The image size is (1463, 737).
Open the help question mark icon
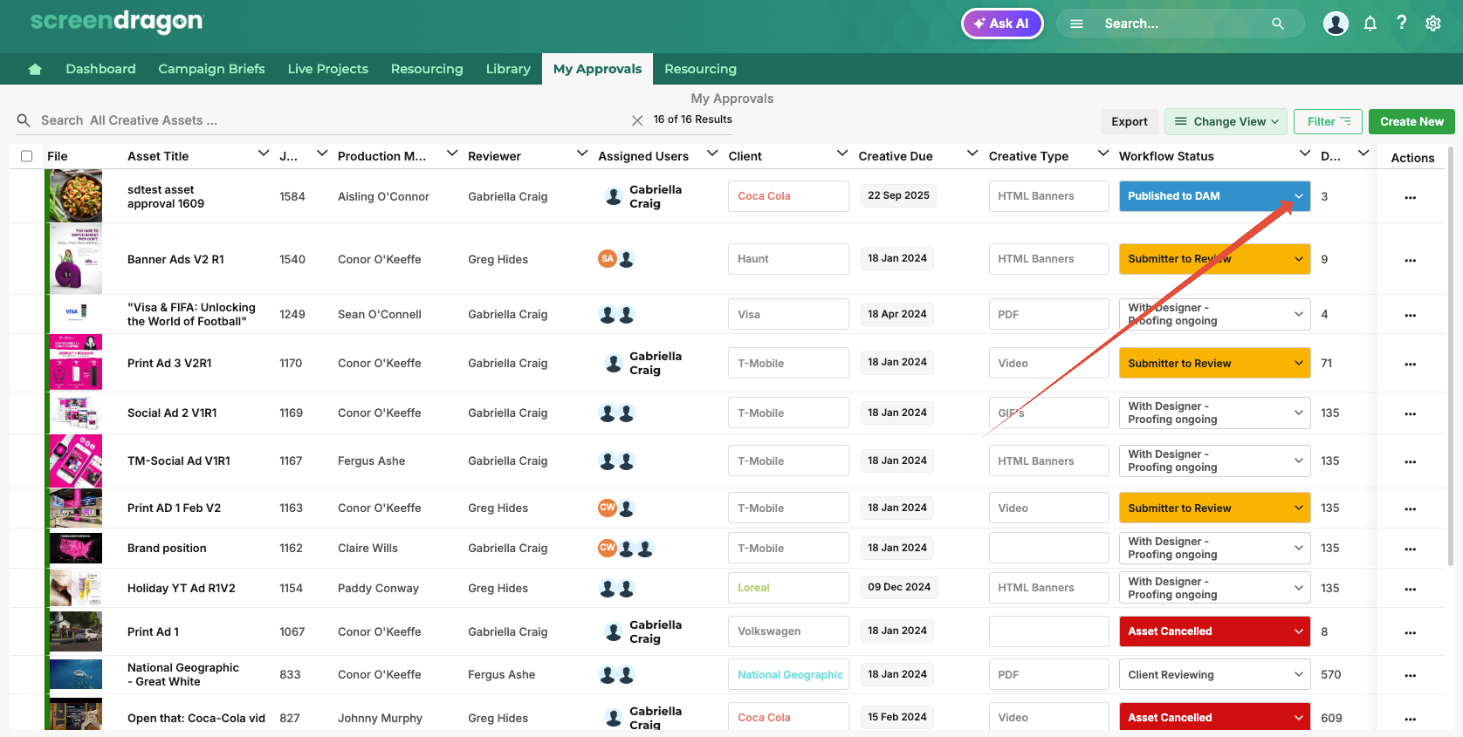1401,23
